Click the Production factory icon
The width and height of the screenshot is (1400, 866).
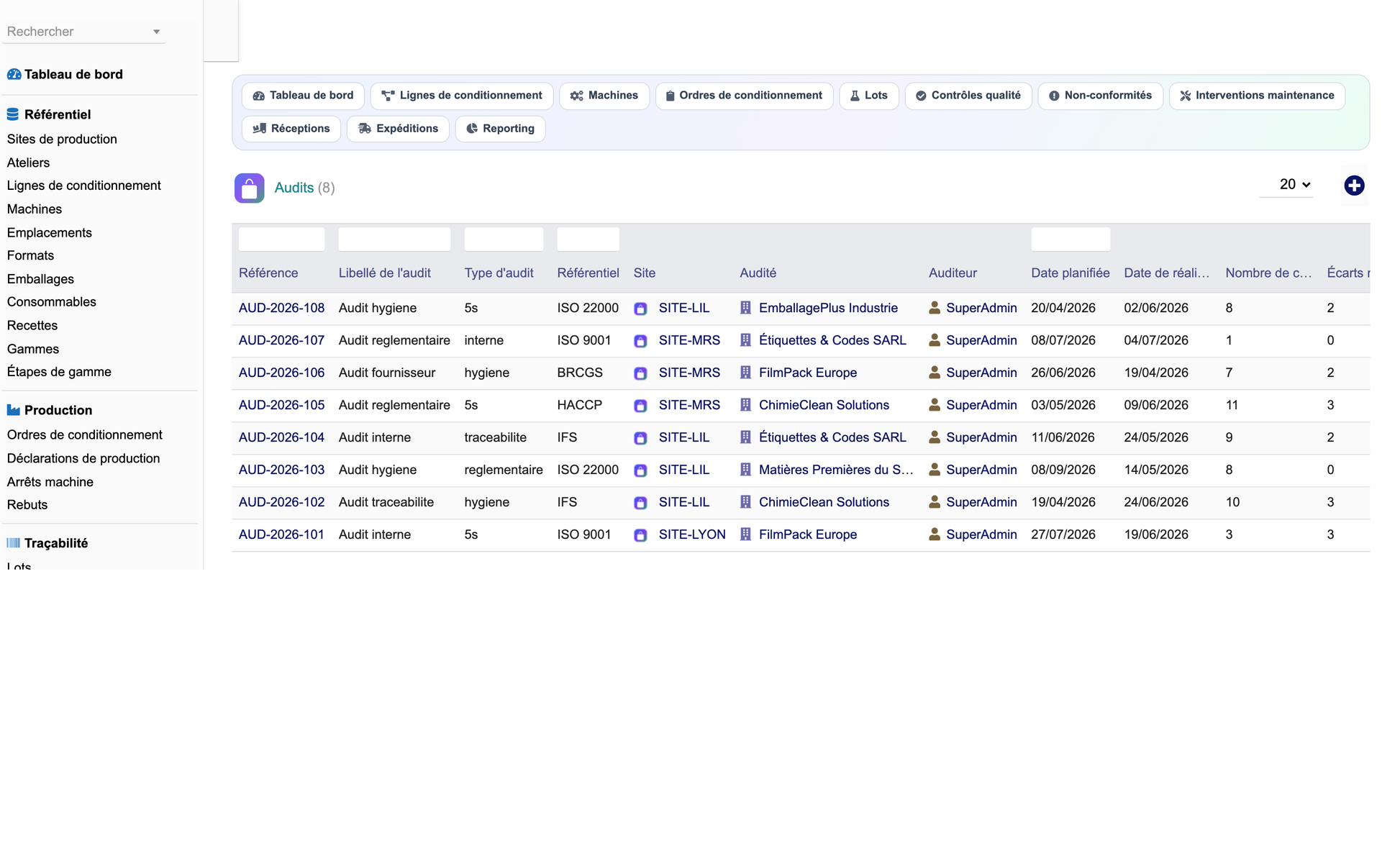pos(13,410)
